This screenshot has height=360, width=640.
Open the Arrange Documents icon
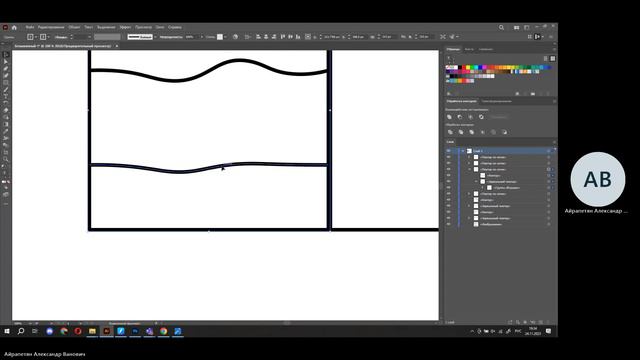pos(516,27)
